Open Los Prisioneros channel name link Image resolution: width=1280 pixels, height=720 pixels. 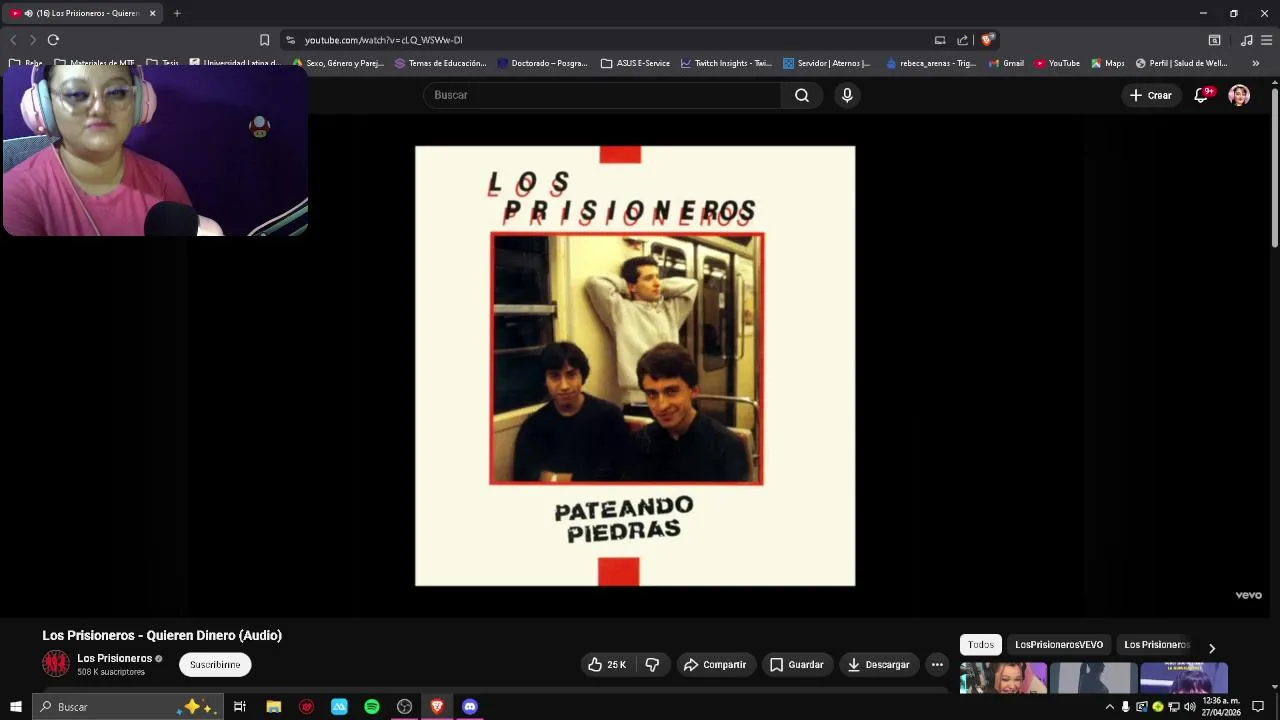coord(114,658)
